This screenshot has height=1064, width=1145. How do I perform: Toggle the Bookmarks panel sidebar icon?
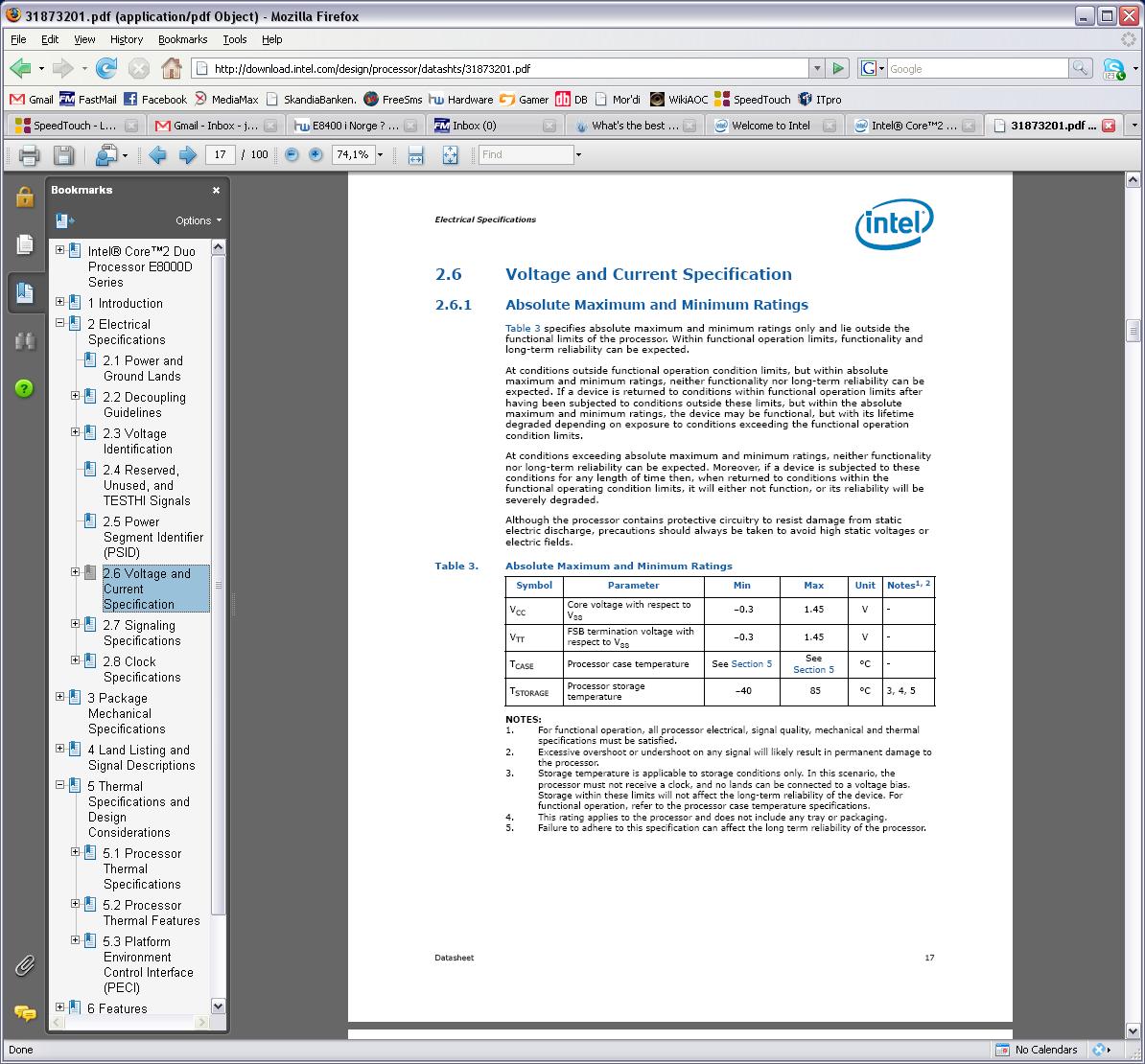tap(25, 292)
